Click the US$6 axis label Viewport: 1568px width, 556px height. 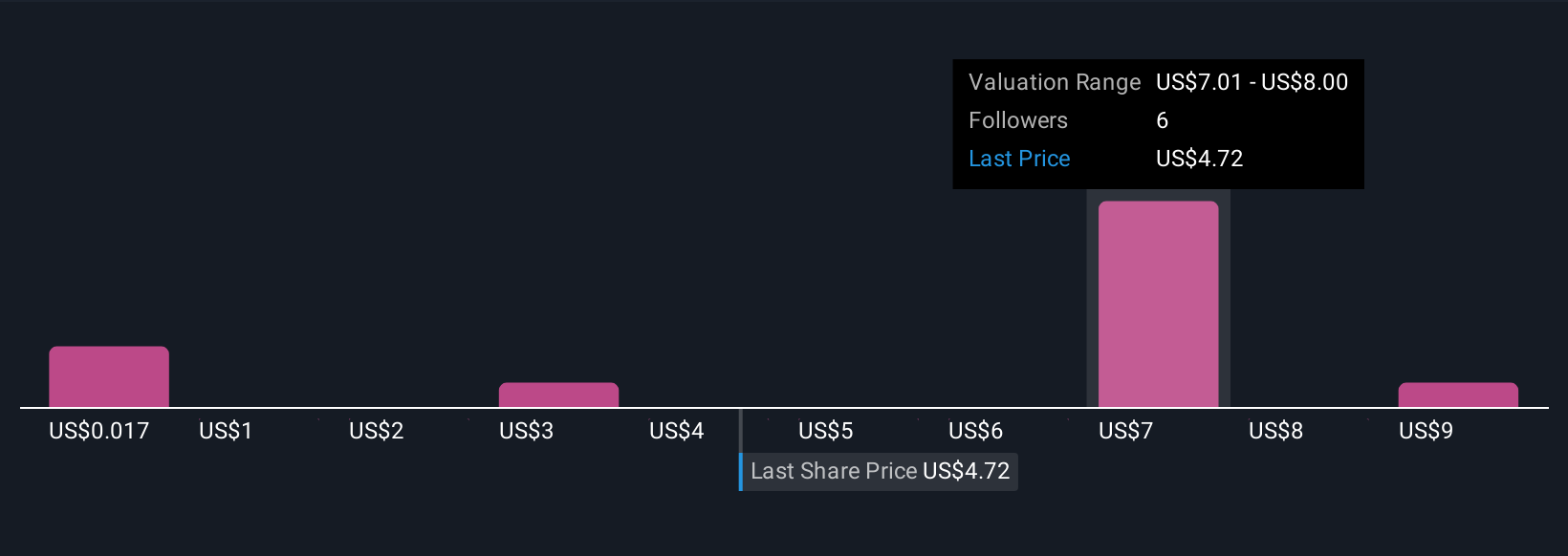coord(976,431)
